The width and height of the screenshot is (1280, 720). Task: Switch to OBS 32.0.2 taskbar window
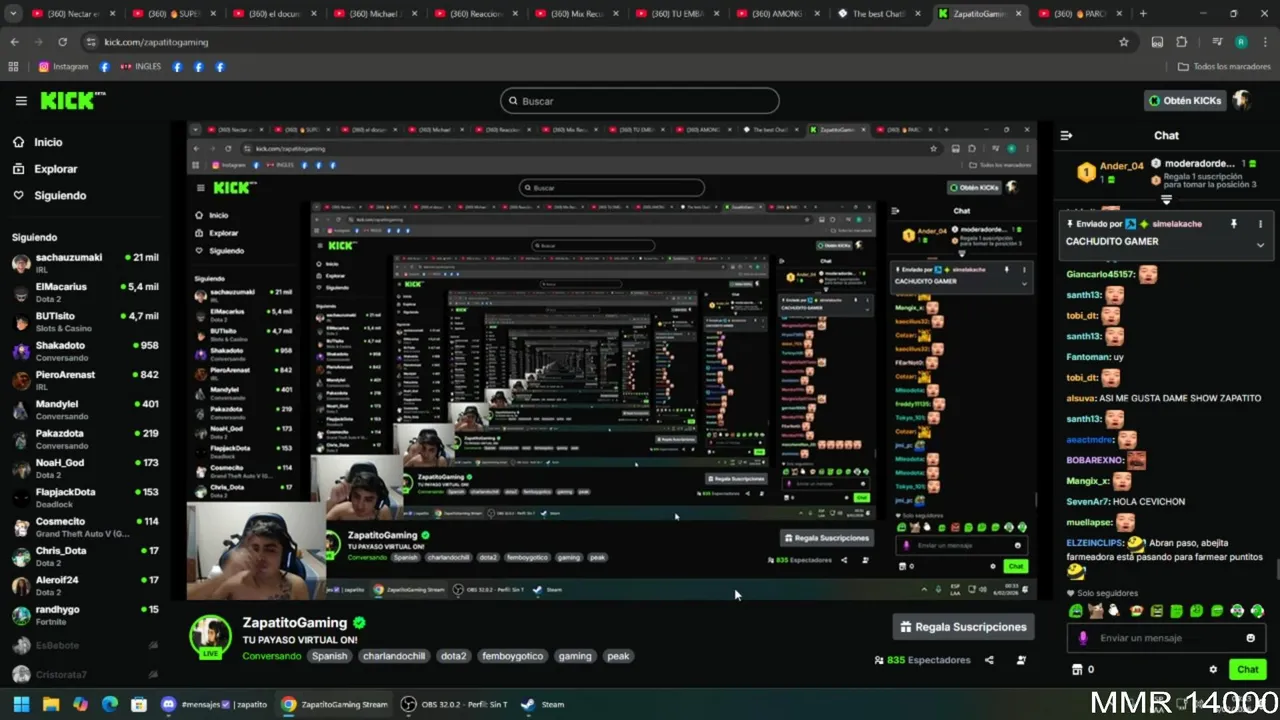[454, 704]
